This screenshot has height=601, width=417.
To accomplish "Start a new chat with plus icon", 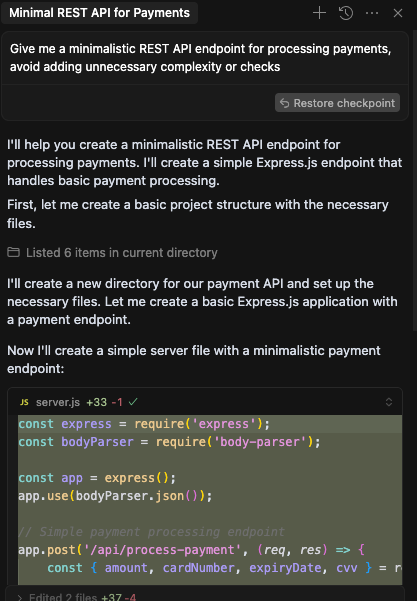I will (x=319, y=13).
